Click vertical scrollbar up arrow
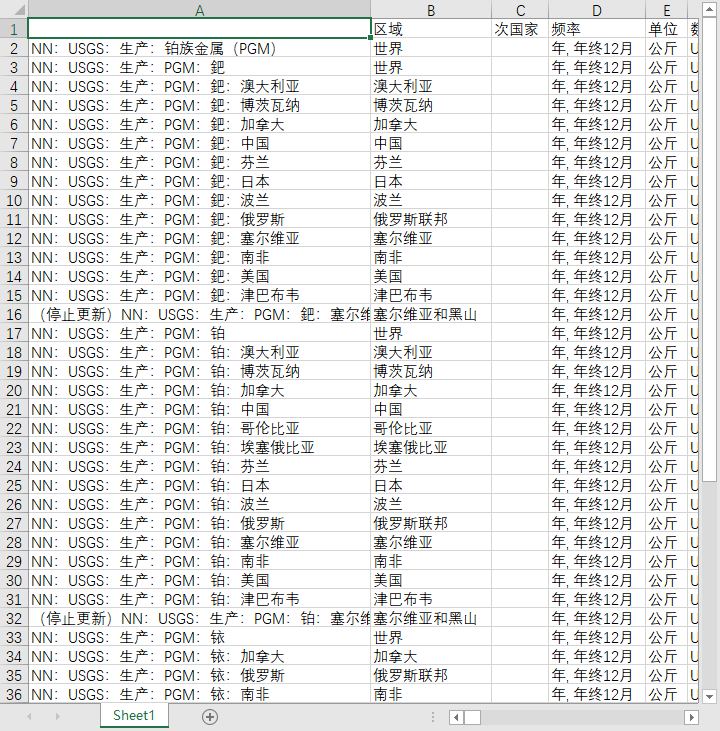Screen dimensions: 720x731 tap(709, 9)
